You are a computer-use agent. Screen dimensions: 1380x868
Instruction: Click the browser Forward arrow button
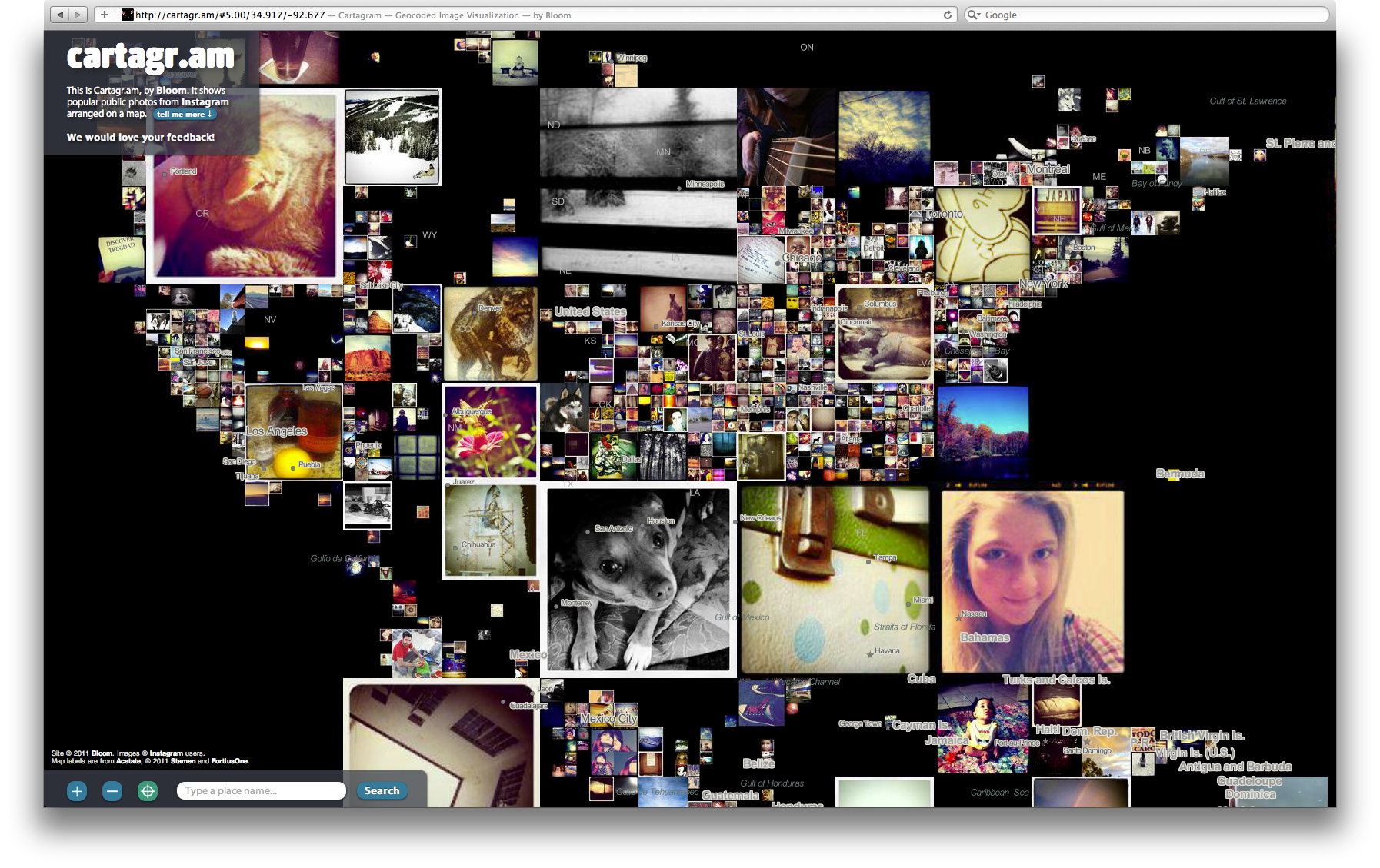78,15
